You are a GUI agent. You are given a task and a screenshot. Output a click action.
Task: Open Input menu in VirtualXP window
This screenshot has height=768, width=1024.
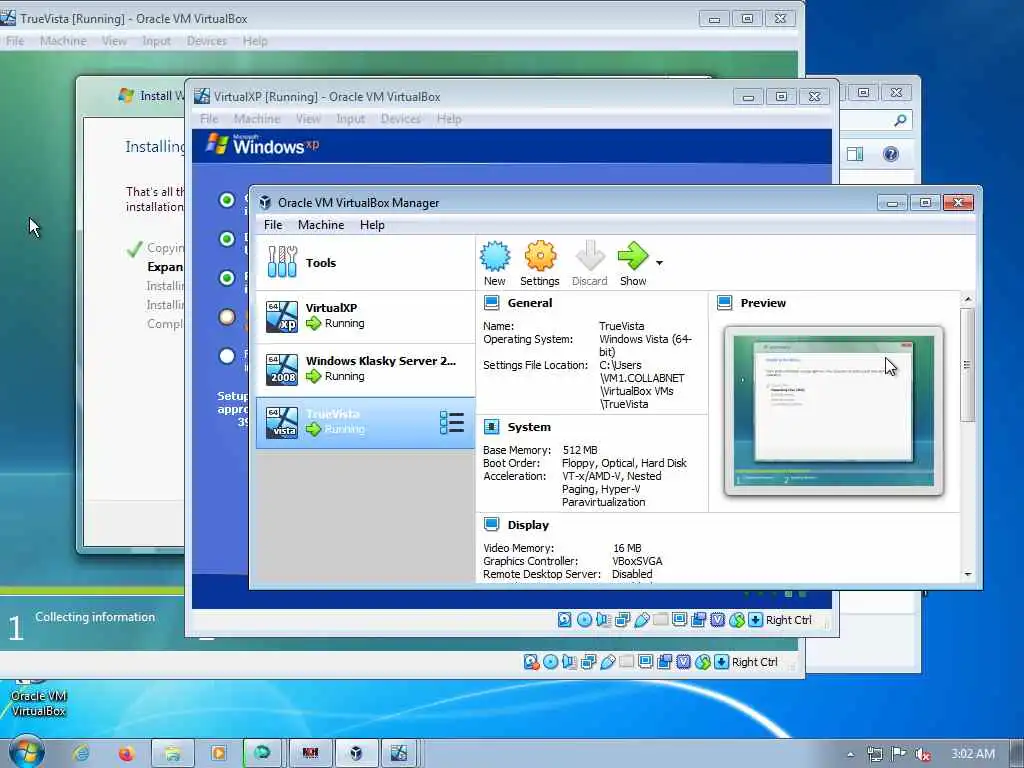(x=350, y=119)
